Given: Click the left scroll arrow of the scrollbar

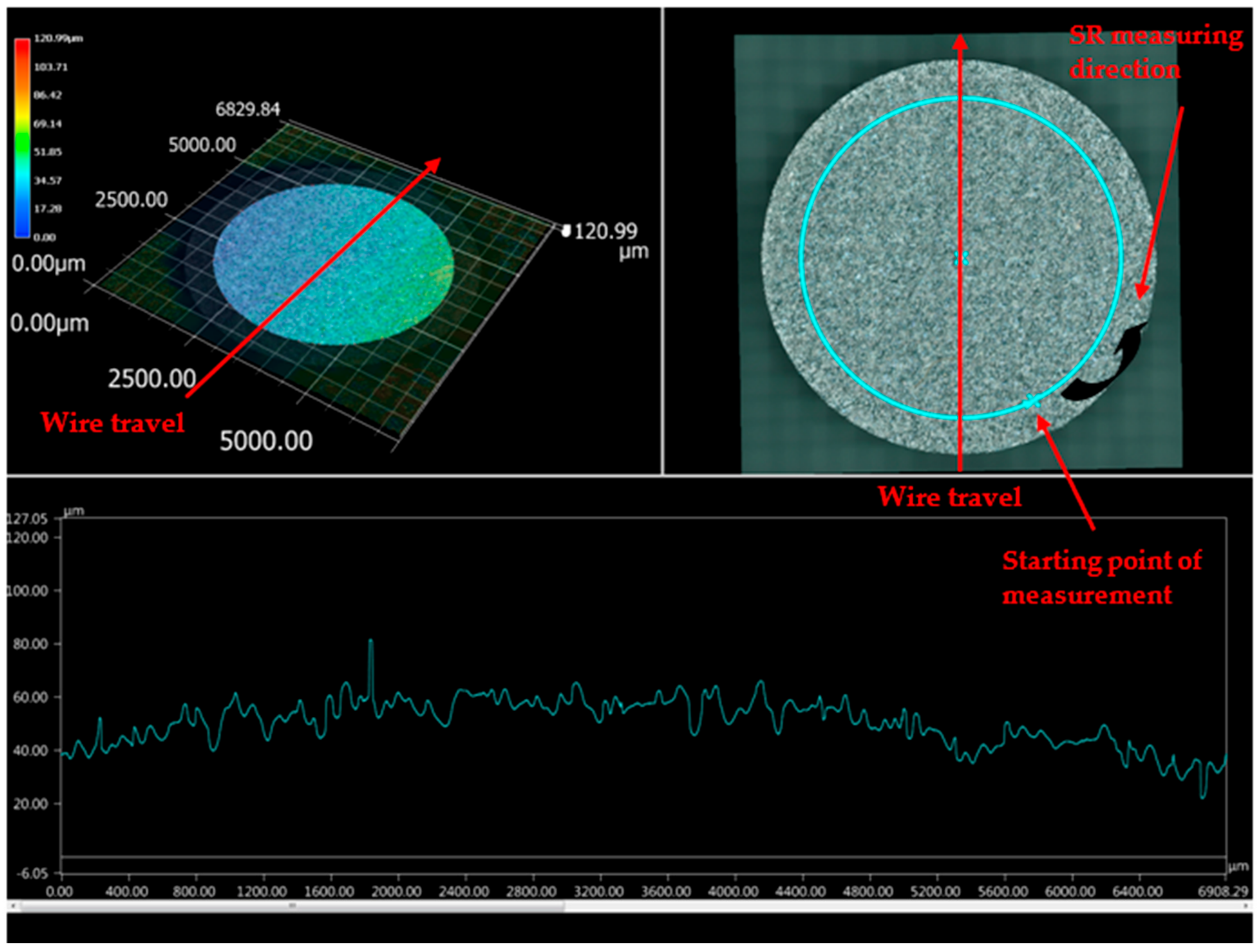Looking at the screenshot, I should coord(13,906).
